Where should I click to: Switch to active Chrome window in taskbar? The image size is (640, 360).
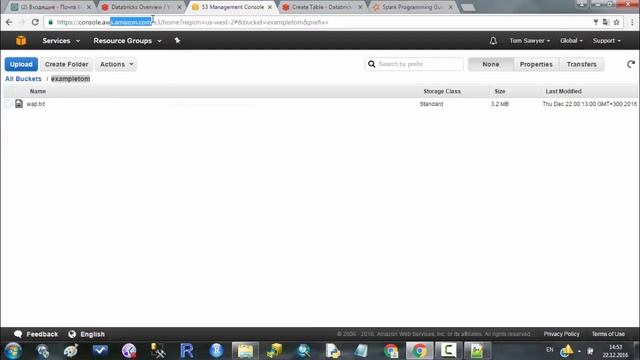[x=419, y=351]
